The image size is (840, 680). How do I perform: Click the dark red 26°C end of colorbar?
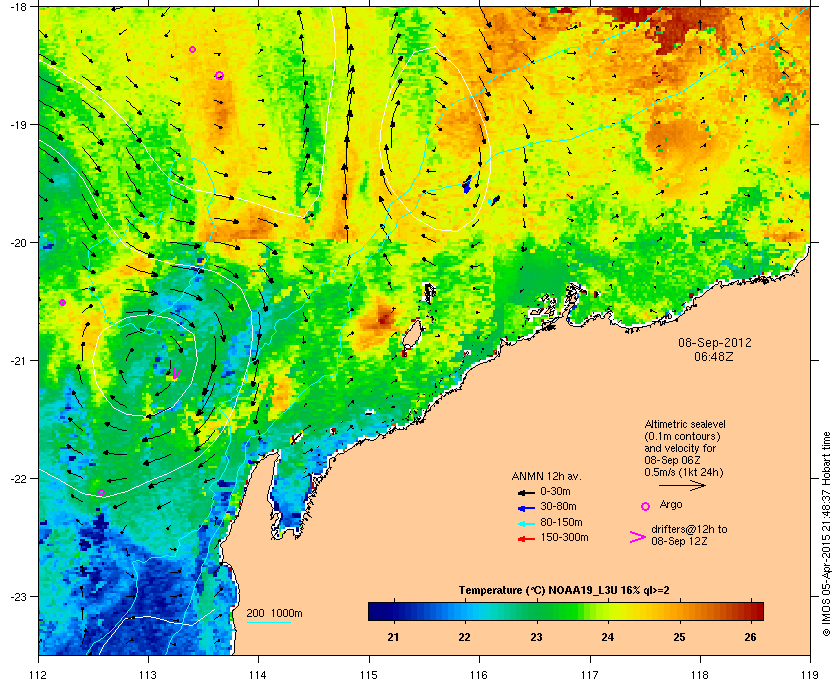756,611
